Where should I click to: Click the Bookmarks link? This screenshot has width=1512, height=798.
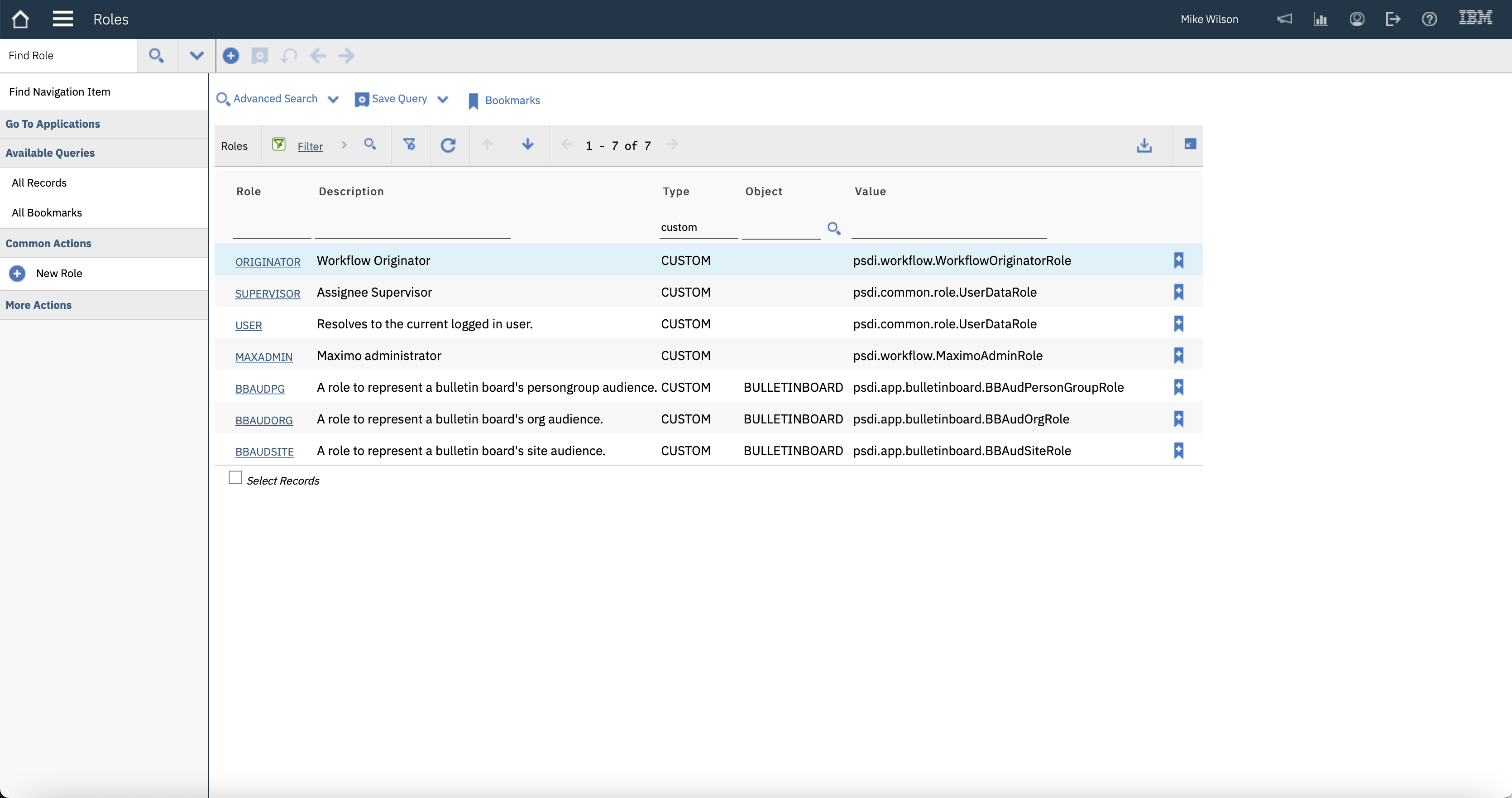[512, 101]
